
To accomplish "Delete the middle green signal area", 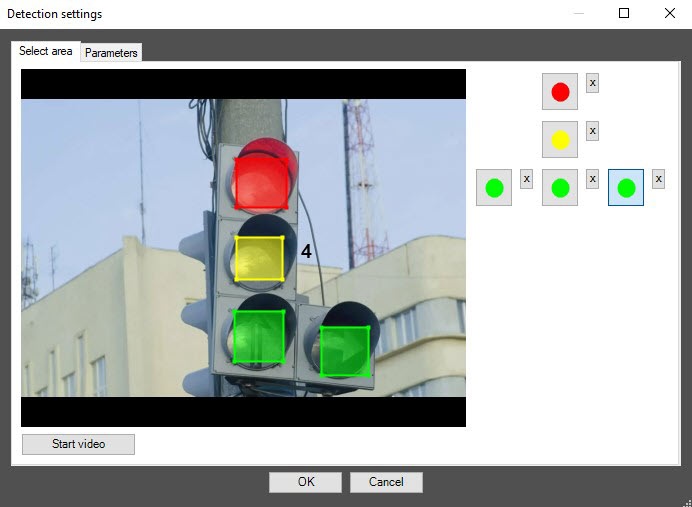I will point(592,179).
